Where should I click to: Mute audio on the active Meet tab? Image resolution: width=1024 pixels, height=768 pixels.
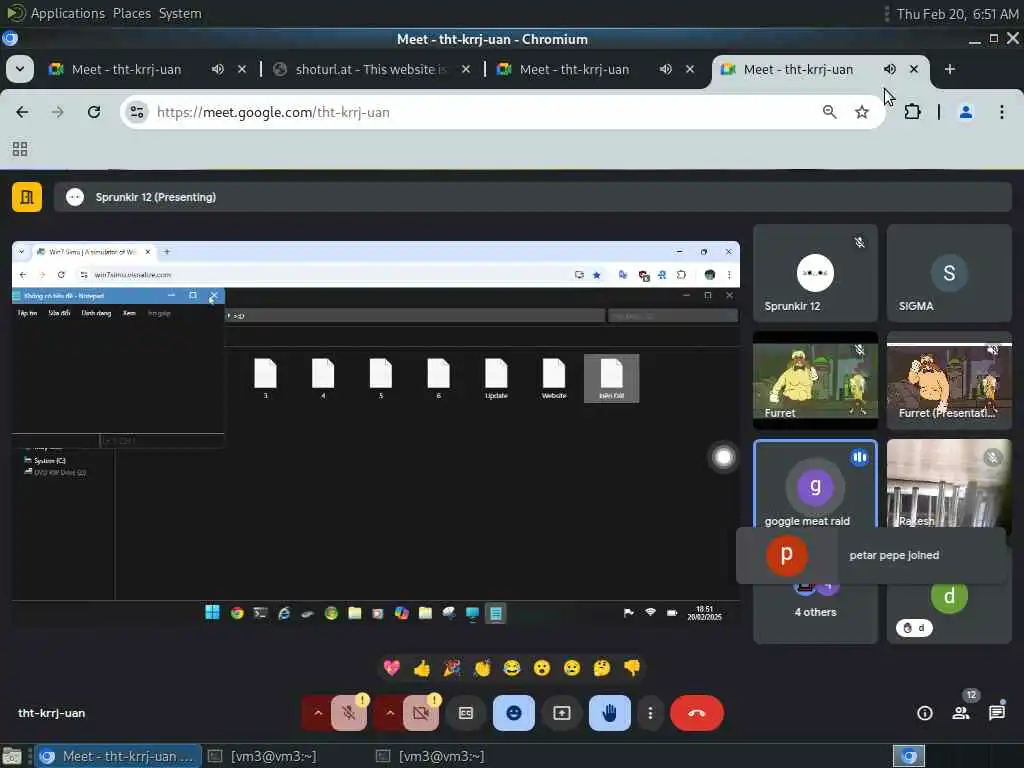(x=889, y=69)
